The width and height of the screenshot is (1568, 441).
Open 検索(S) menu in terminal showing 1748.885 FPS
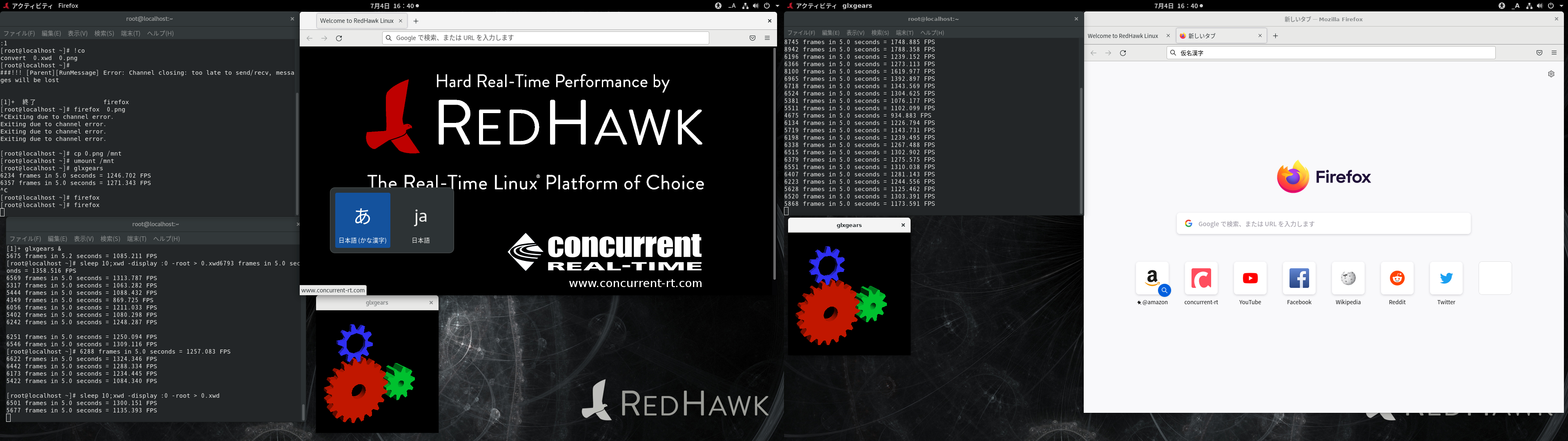click(x=880, y=33)
